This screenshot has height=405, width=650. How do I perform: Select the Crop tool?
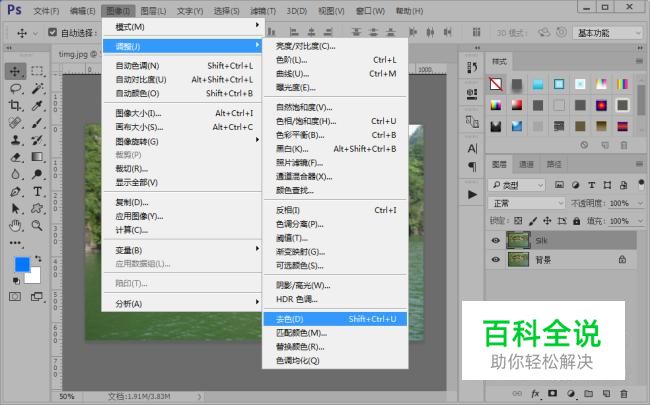15,105
